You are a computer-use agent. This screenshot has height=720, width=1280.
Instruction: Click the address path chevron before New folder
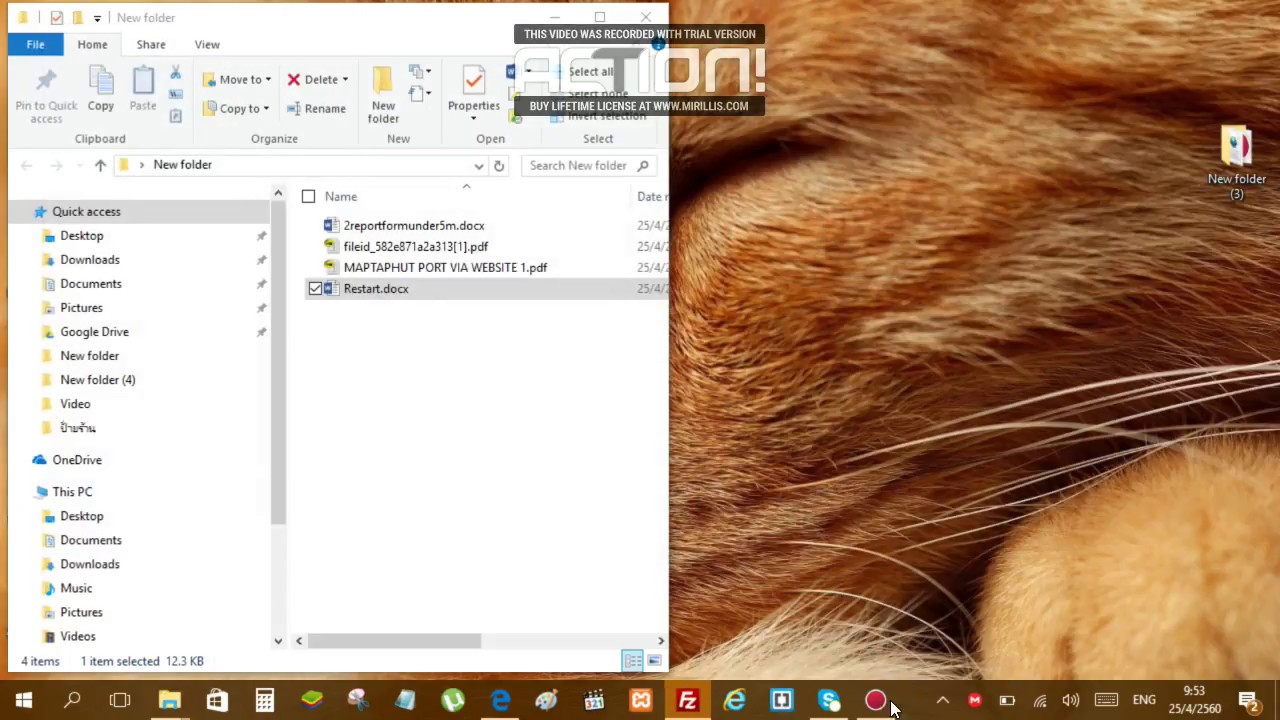[x=141, y=165]
